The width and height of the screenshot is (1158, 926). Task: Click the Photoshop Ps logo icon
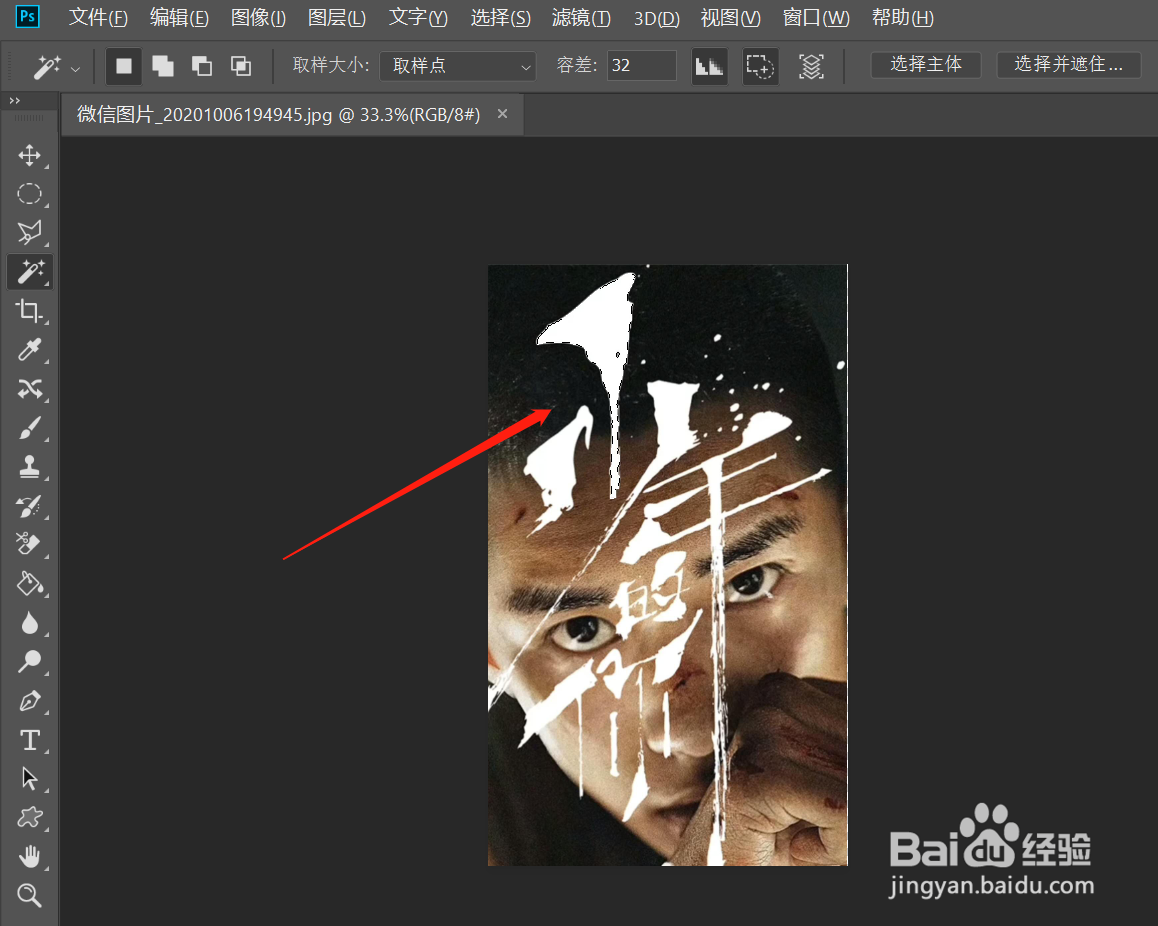tap(27, 16)
